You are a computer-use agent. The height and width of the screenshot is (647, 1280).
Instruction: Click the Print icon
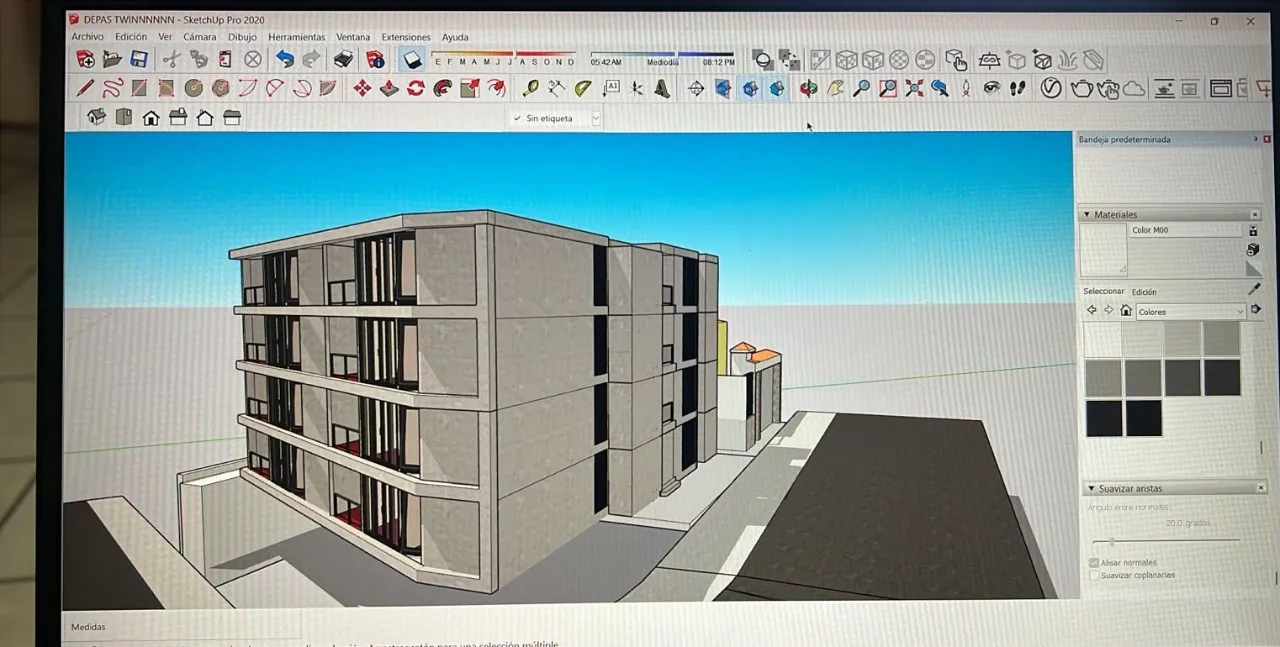pos(343,60)
